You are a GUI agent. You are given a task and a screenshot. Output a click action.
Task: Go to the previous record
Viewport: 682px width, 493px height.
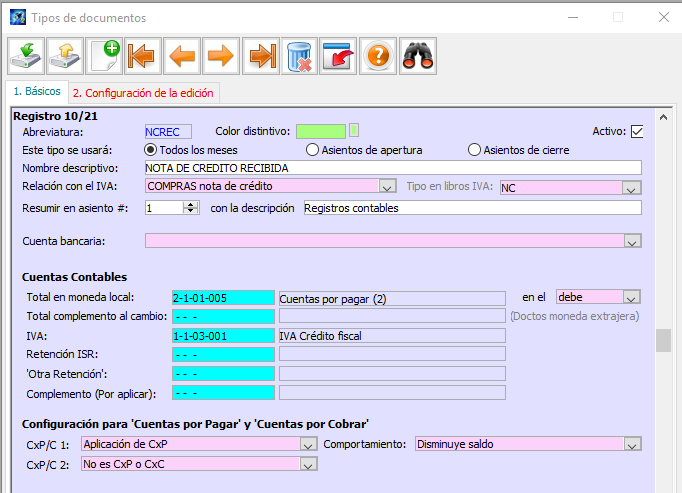pos(182,55)
